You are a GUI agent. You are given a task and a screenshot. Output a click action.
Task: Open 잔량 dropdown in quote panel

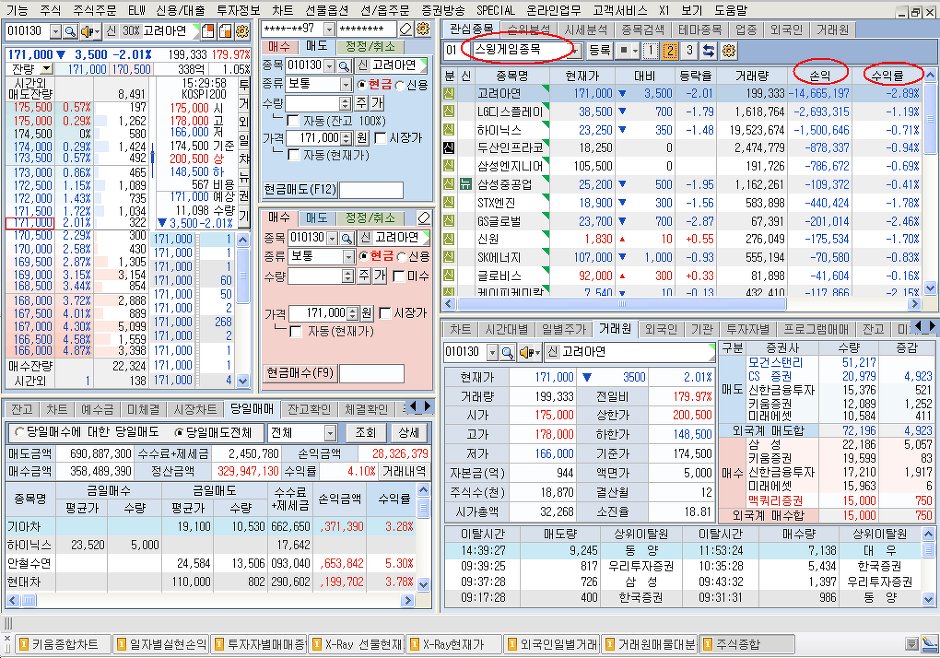(x=46, y=70)
